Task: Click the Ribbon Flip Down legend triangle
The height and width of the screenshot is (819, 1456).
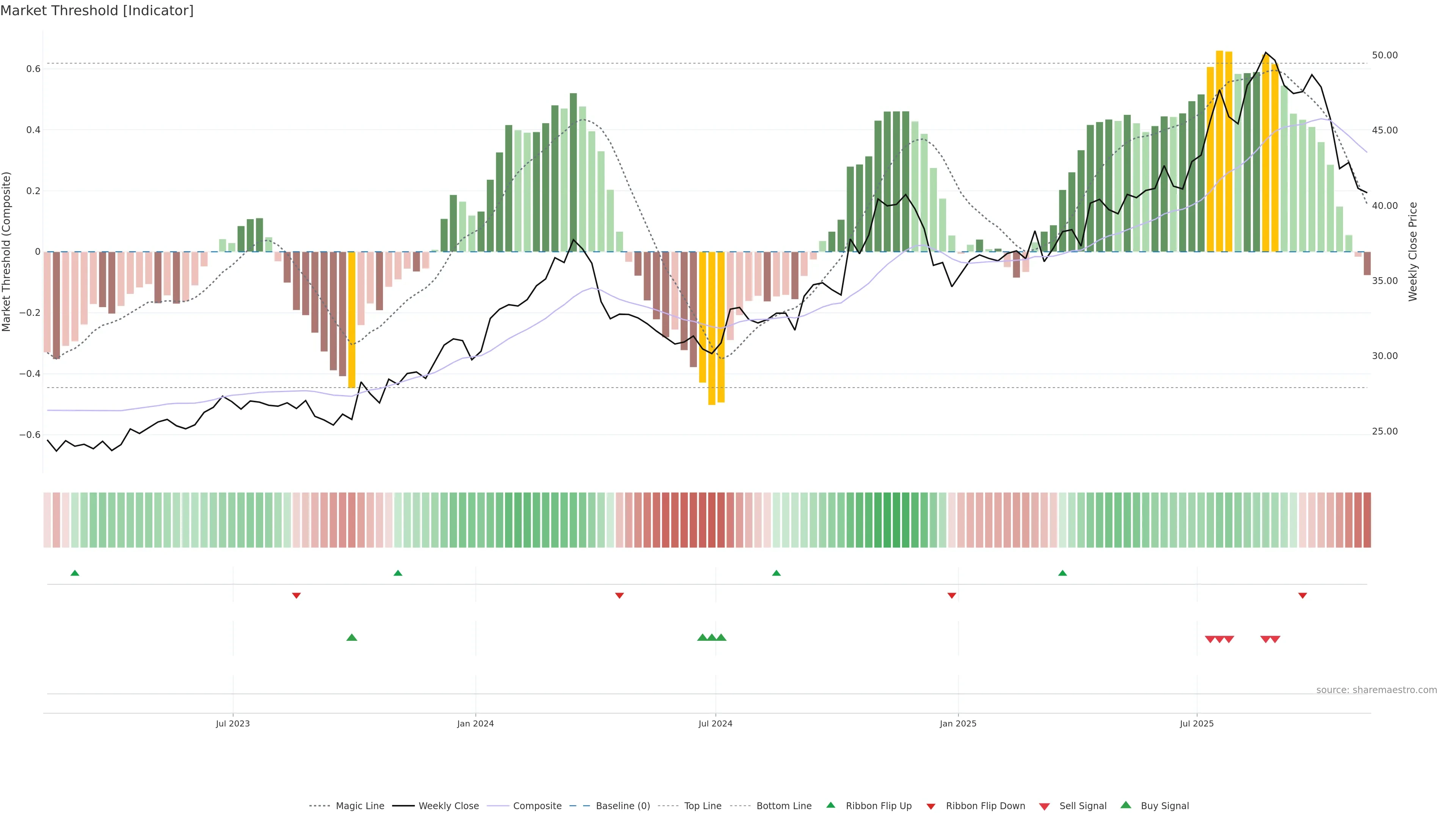Action: click(931, 806)
